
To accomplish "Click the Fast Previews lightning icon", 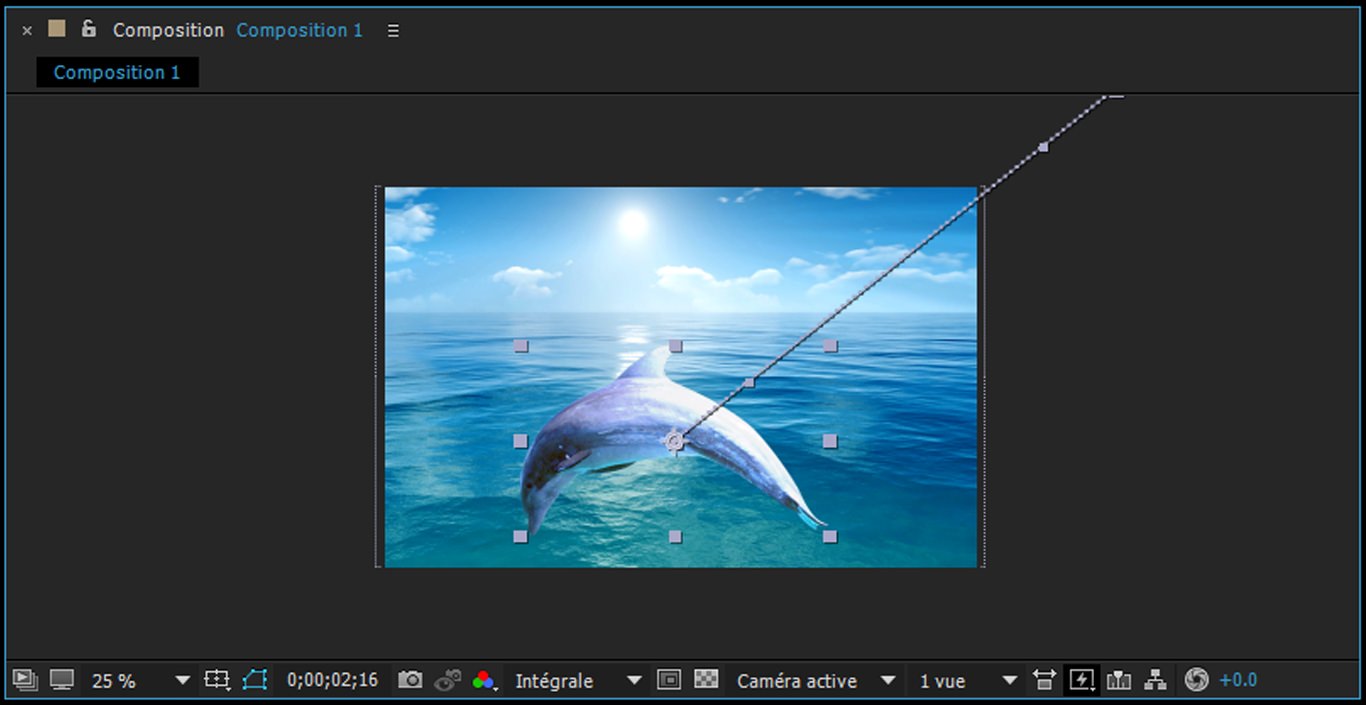I will coord(1081,681).
